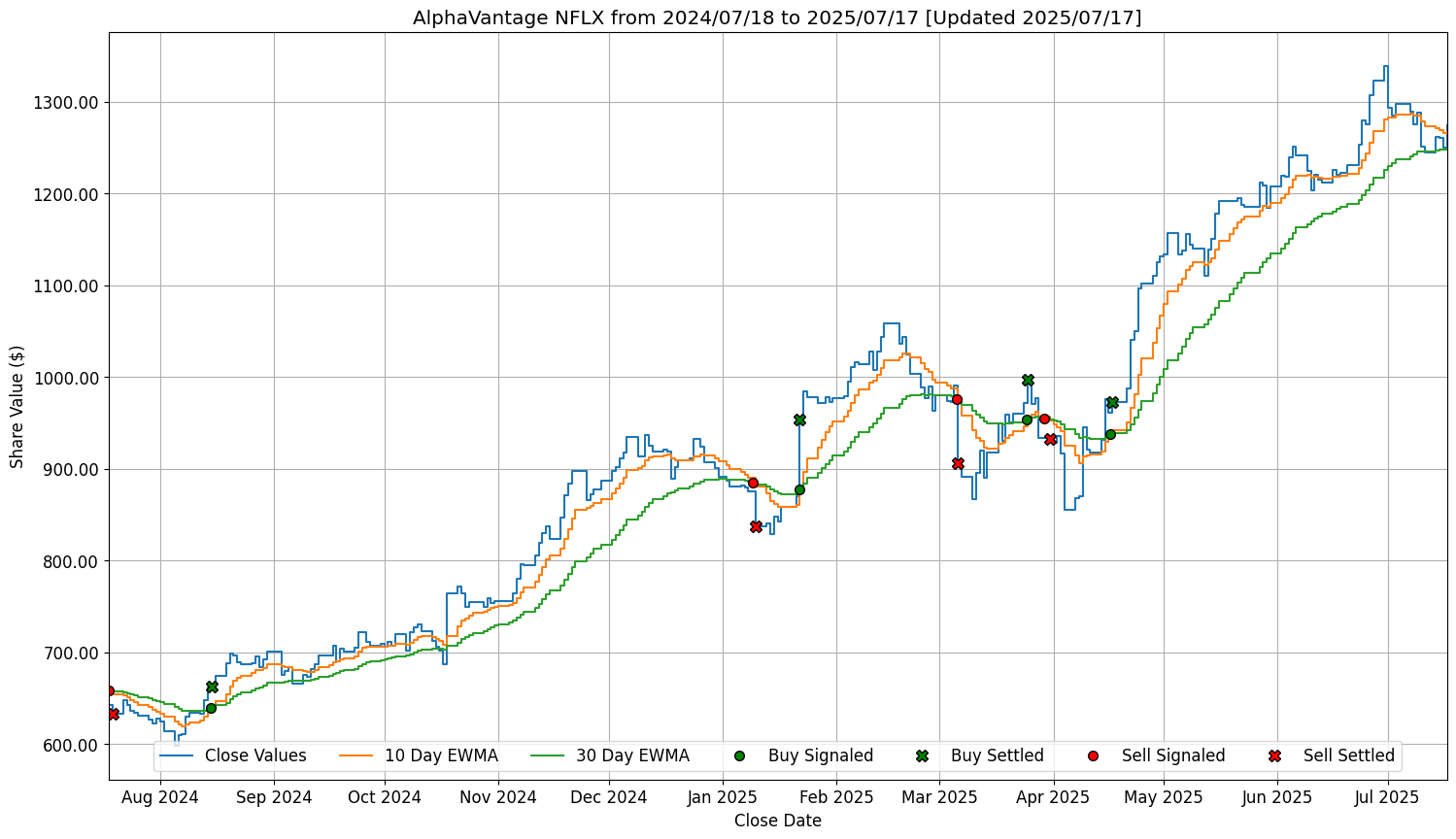Image resolution: width=1456 pixels, height=839 pixels.
Task: Click the 'Sell Settled' legend text
Action: pyautogui.click(x=1349, y=755)
